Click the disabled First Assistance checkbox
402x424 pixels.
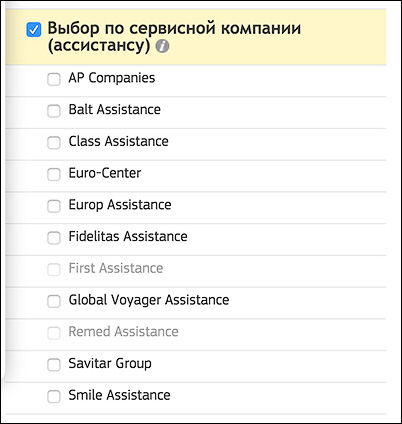[54, 270]
